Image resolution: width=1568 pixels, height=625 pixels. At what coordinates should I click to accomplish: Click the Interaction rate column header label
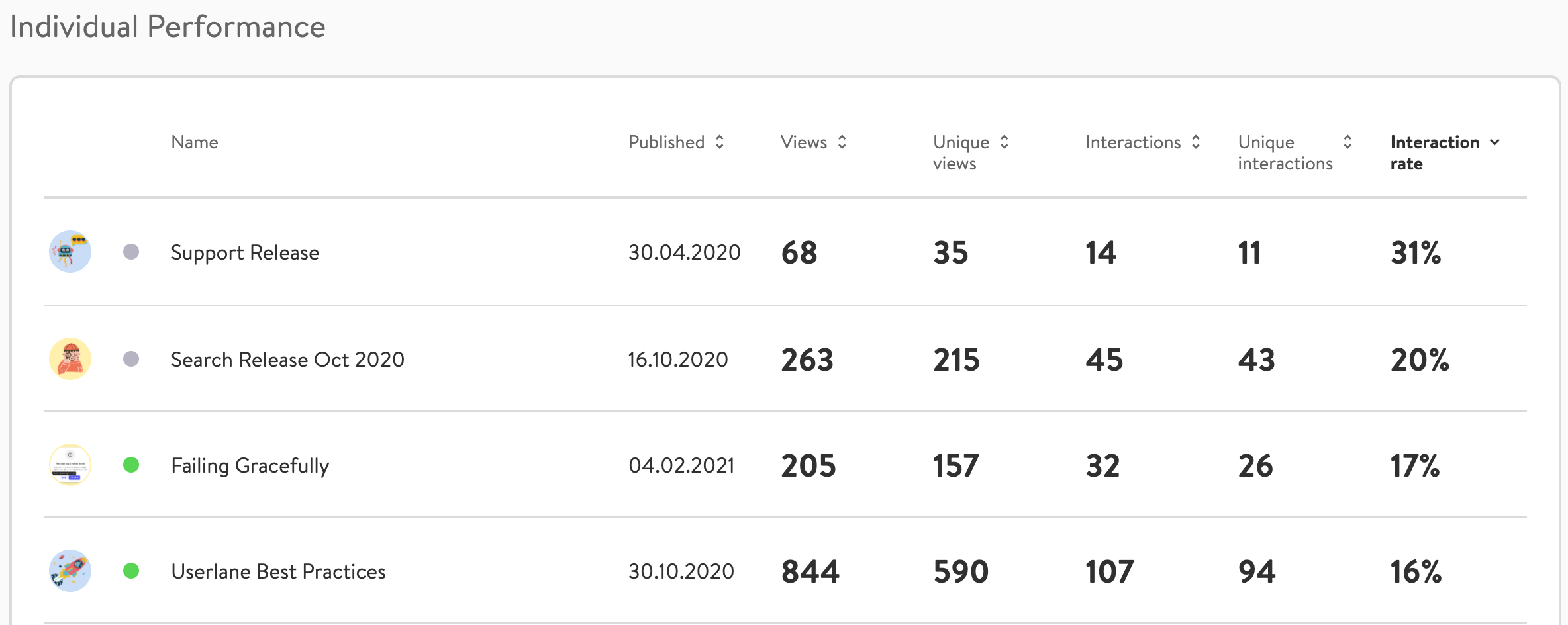1434,153
